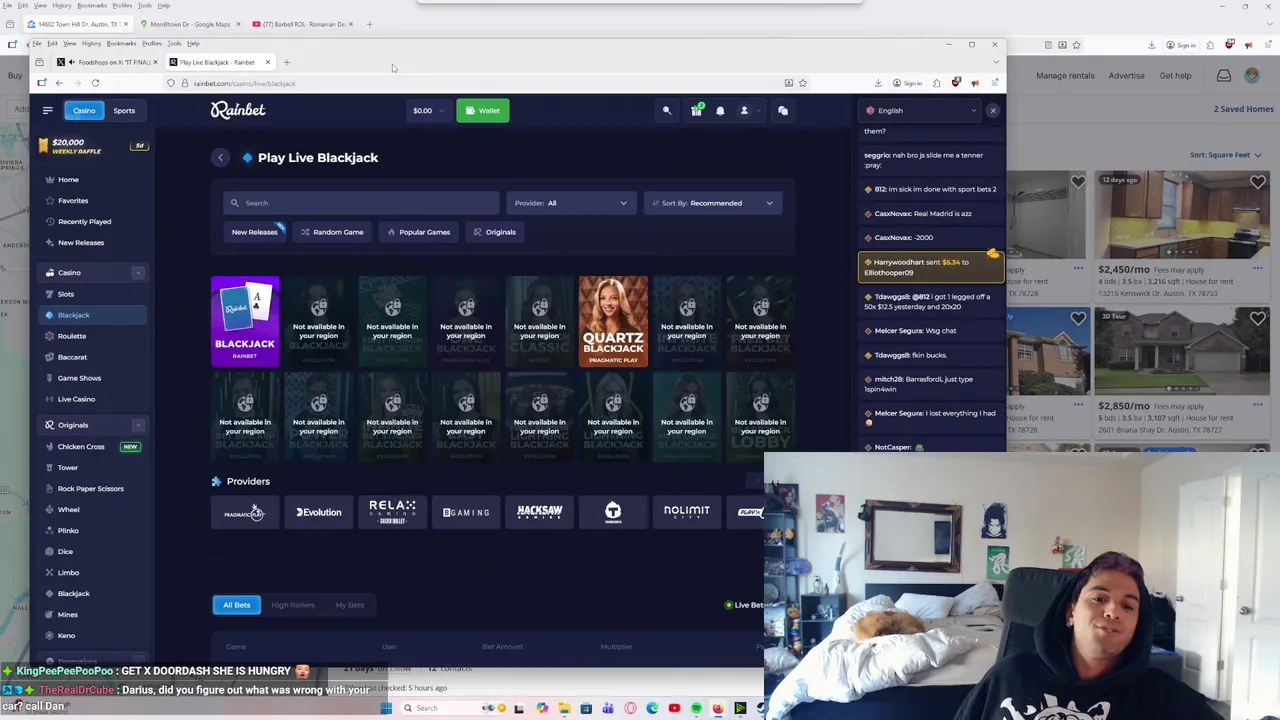Click the green Wallet button

click(x=483, y=111)
